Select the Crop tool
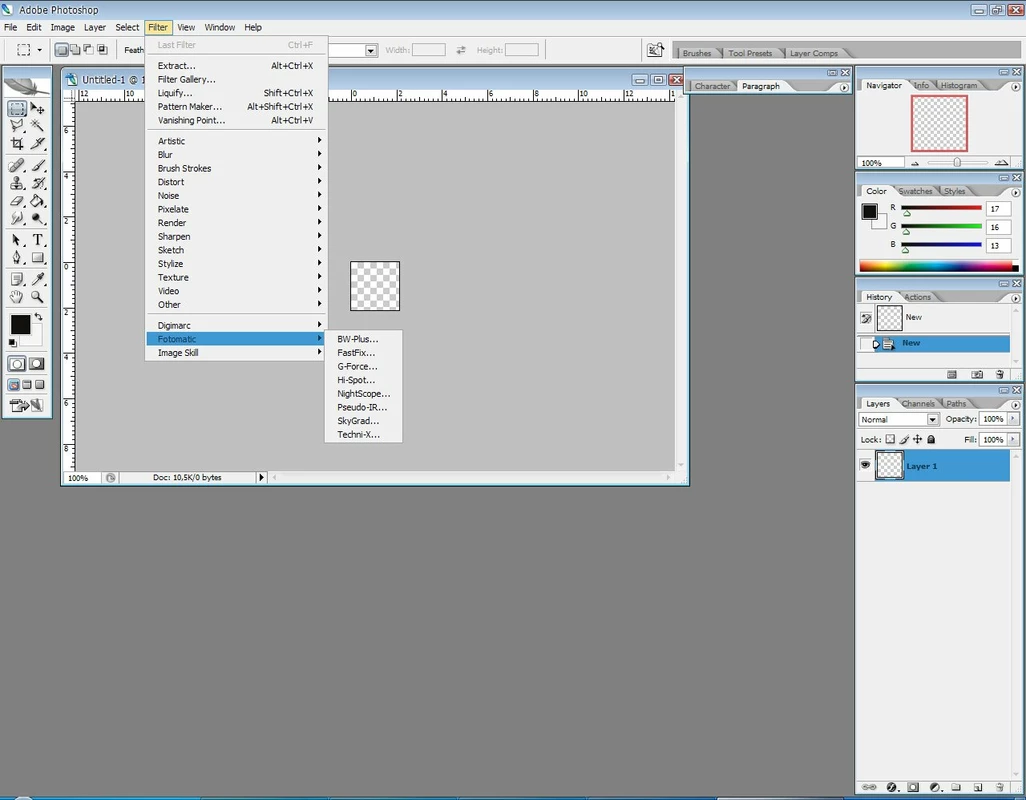 point(17,143)
